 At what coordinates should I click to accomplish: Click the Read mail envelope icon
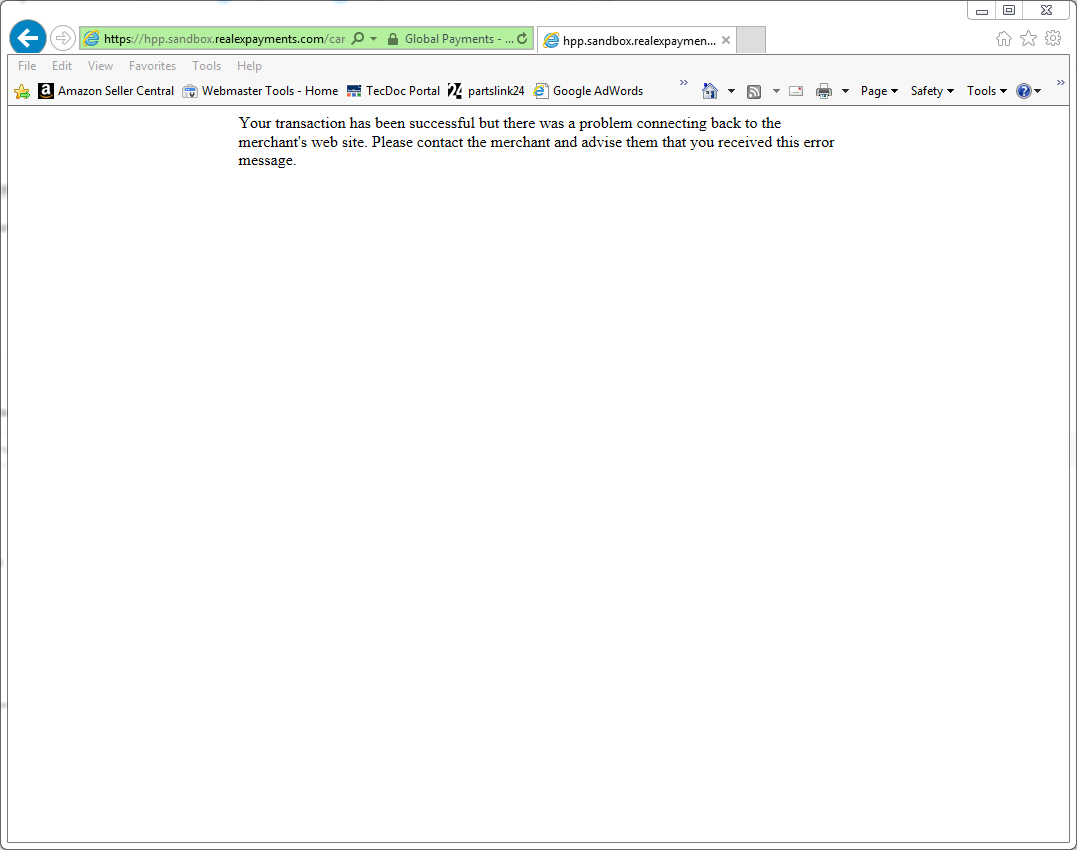(x=796, y=91)
